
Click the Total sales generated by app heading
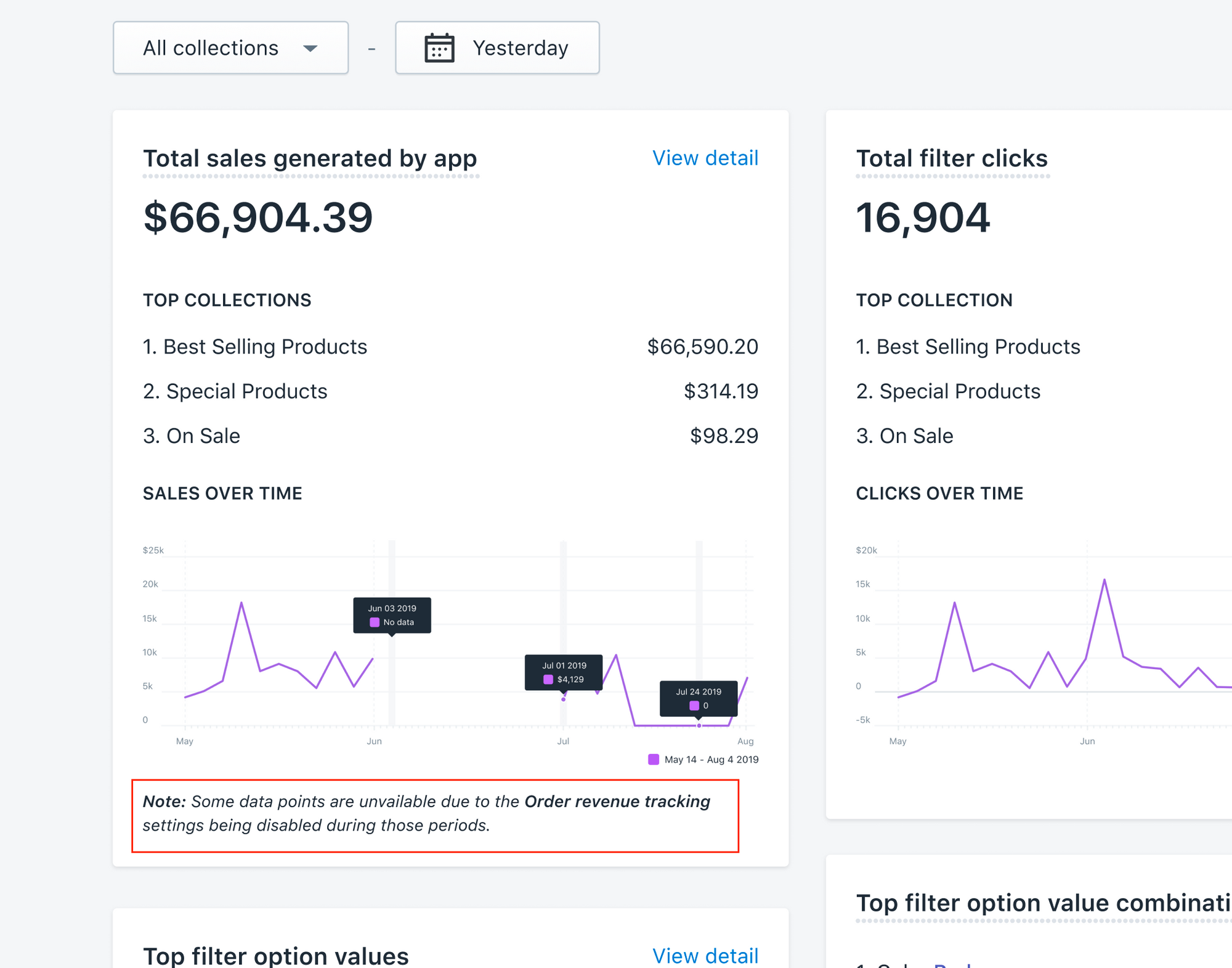tap(310, 158)
